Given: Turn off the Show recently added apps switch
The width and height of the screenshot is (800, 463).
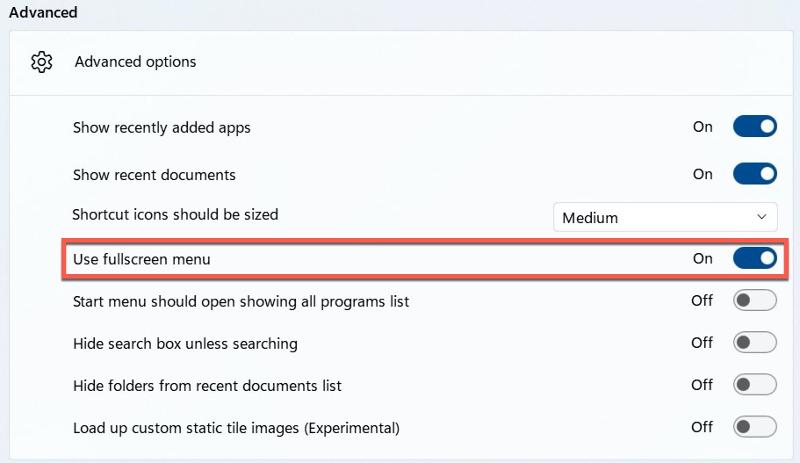Looking at the screenshot, I should pos(755,127).
